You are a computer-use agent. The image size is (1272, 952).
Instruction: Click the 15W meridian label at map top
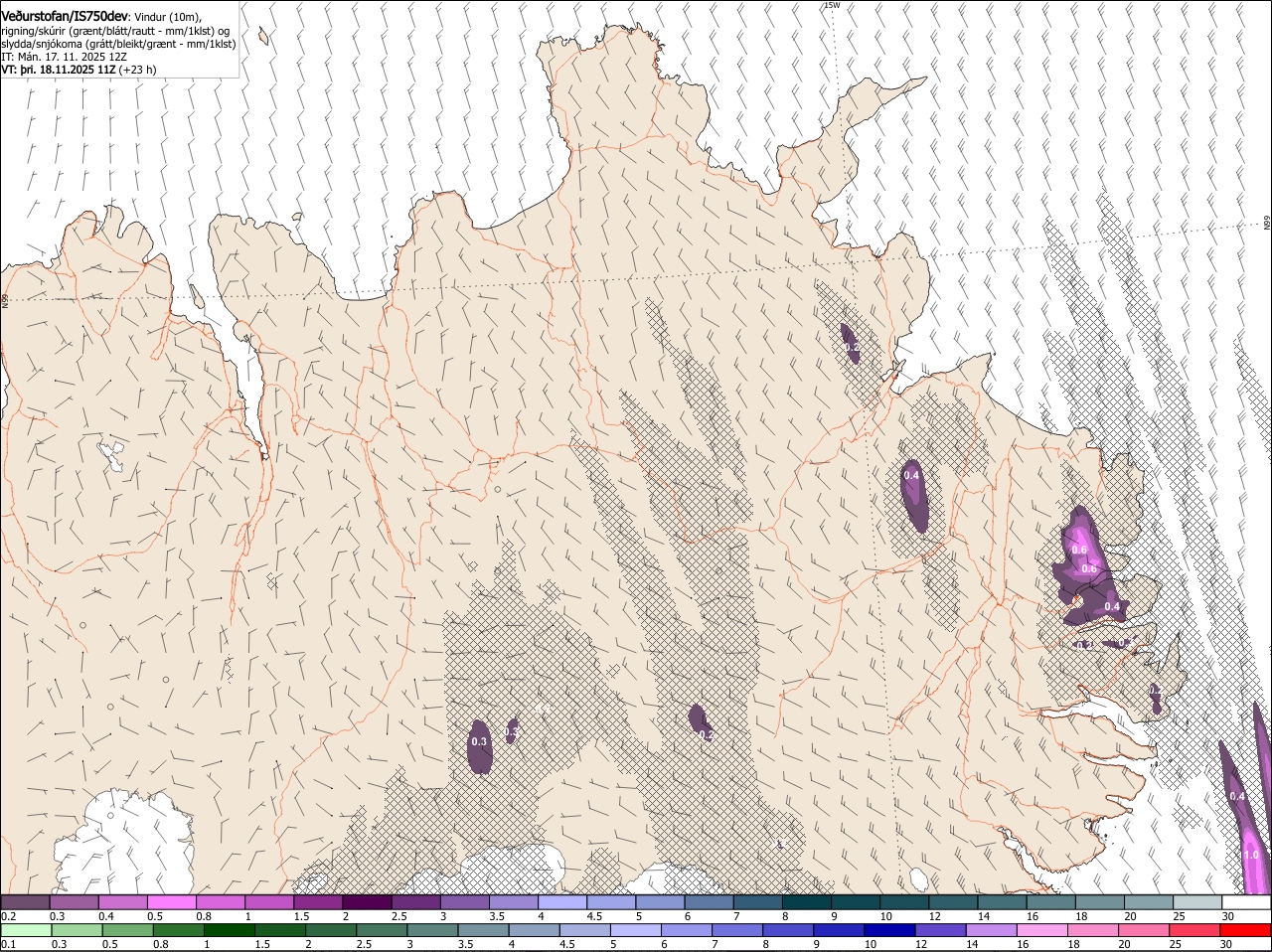(x=832, y=5)
